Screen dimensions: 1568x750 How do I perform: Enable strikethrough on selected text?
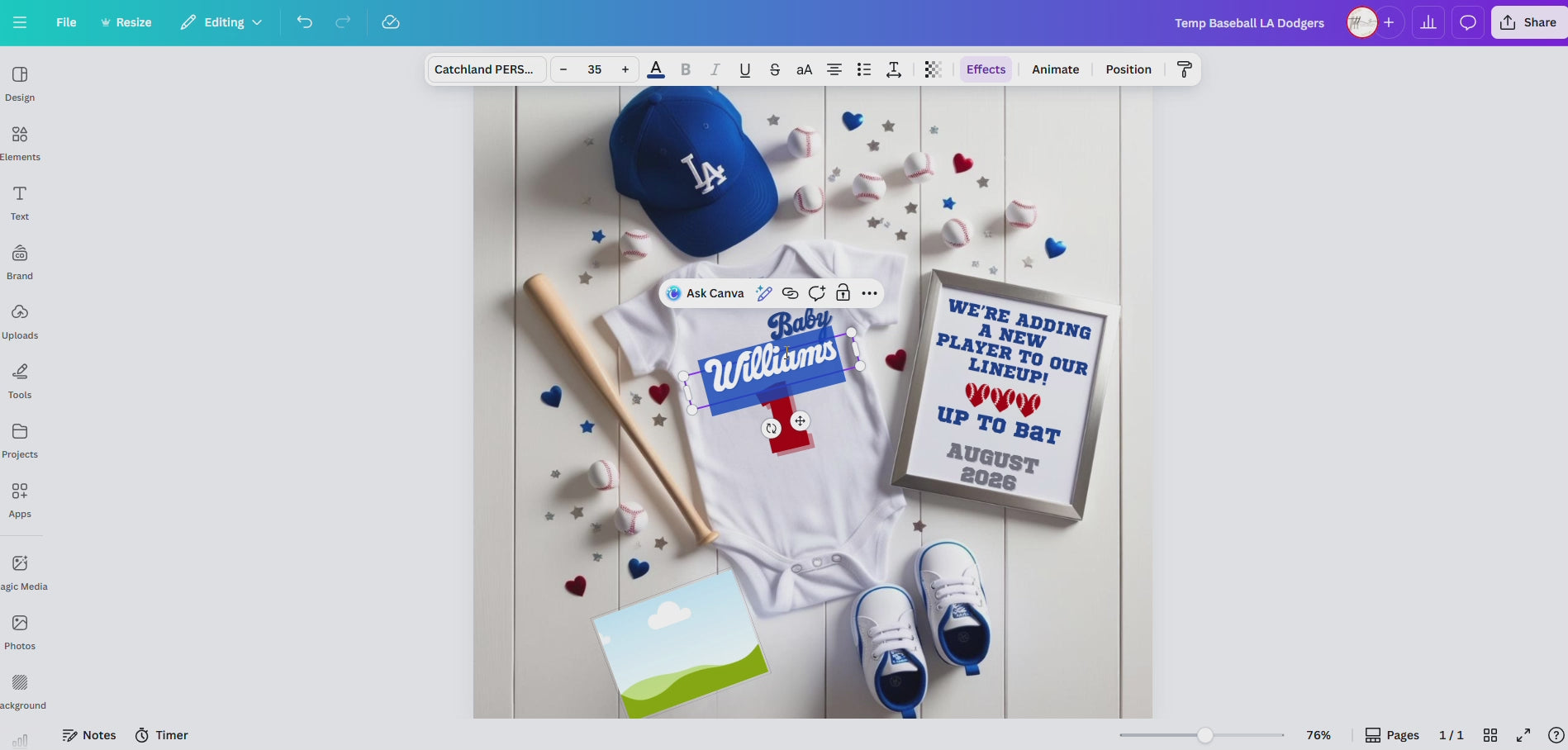774,69
